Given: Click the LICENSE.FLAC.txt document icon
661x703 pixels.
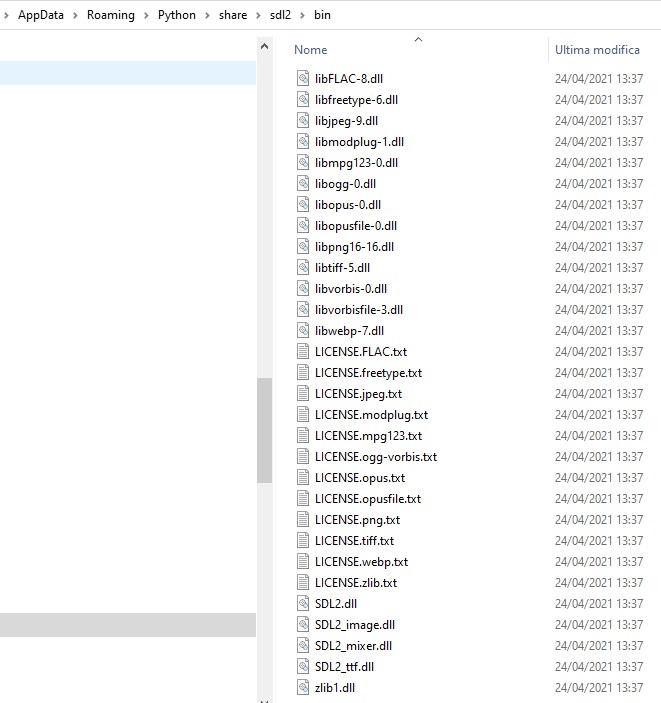Looking at the screenshot, I should pyautogui.click(x=303, y=352).
